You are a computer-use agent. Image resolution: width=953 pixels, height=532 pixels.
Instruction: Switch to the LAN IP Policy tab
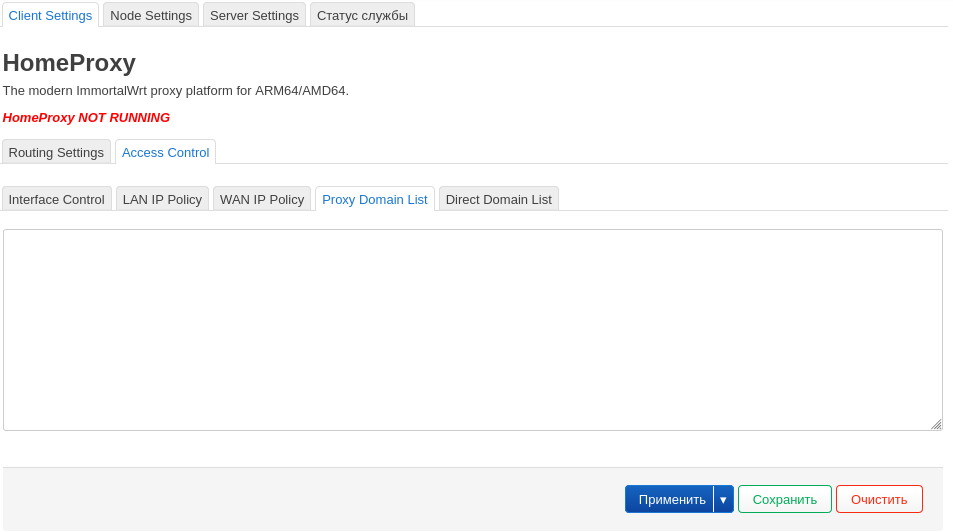tap(162, 199)
